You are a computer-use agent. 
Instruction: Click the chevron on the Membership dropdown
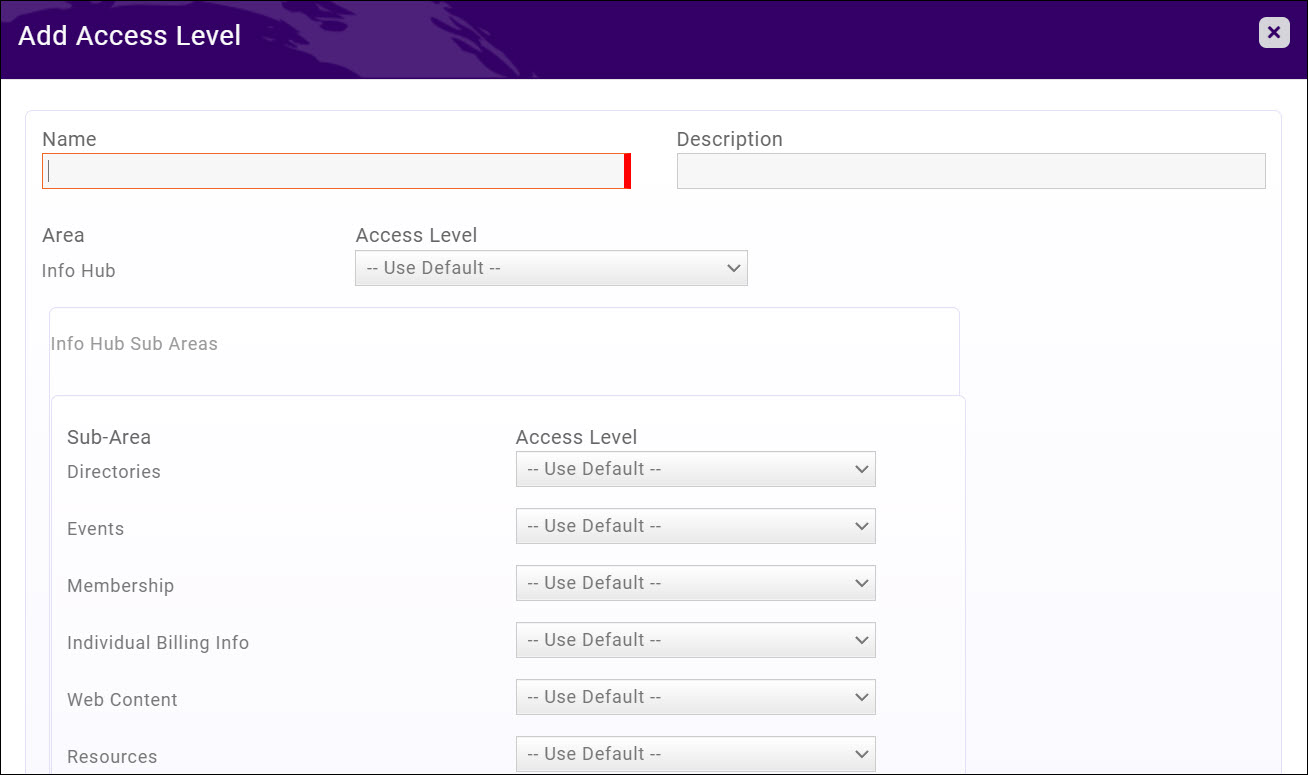(860, 583)
